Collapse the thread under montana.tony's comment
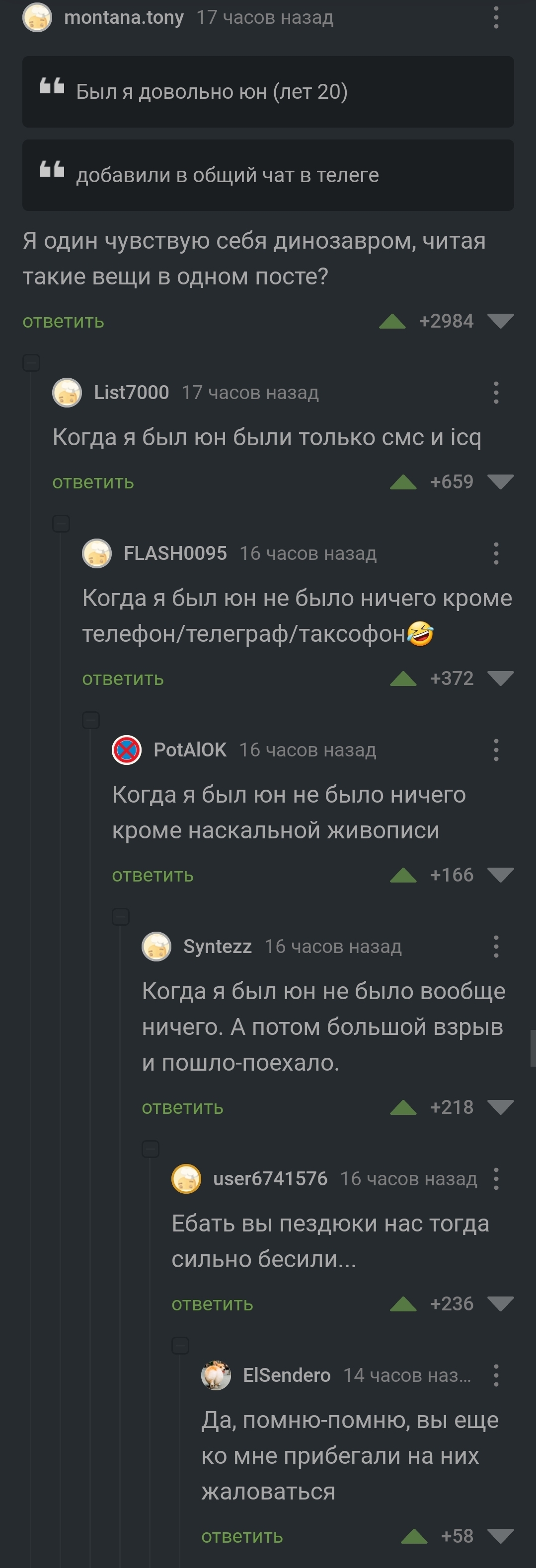Screen dimensions: 536x1568 (x=31, y=363)
